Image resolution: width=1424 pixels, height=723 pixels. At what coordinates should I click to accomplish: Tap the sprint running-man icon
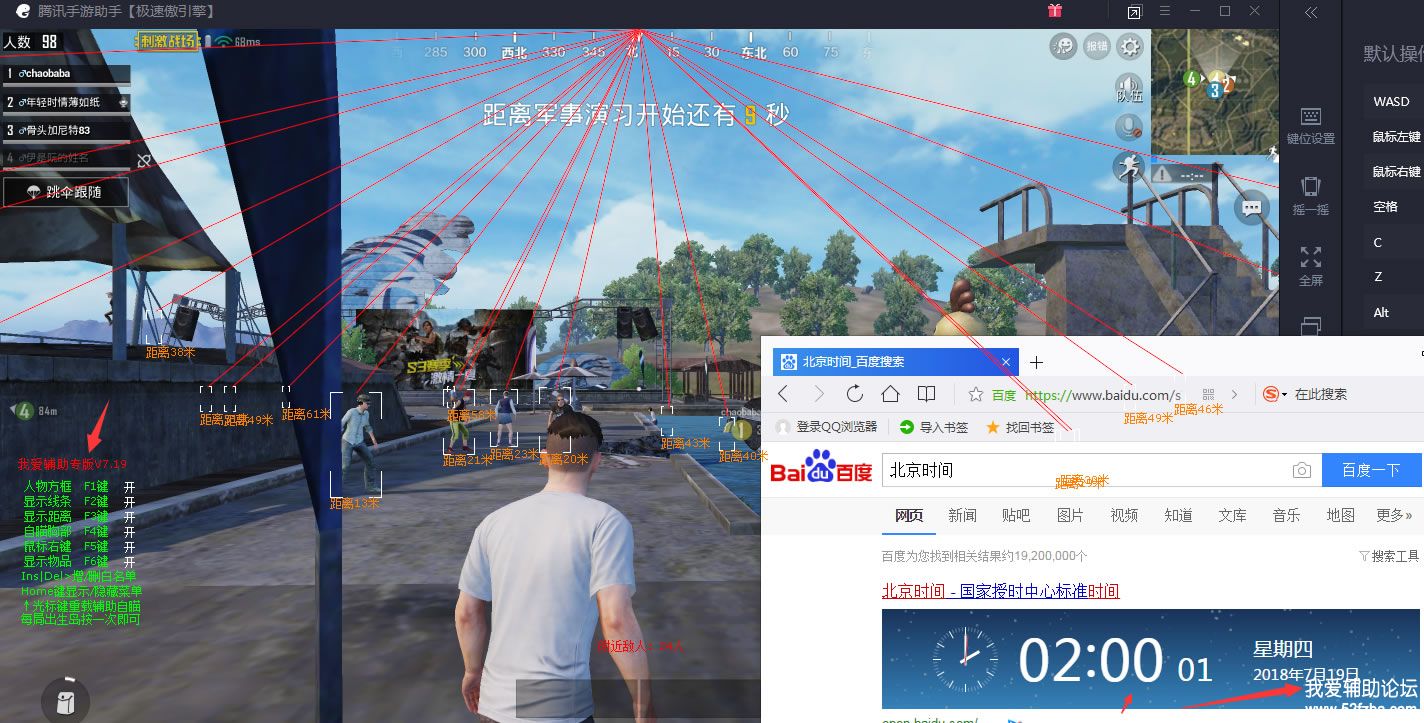[1129, 167]
